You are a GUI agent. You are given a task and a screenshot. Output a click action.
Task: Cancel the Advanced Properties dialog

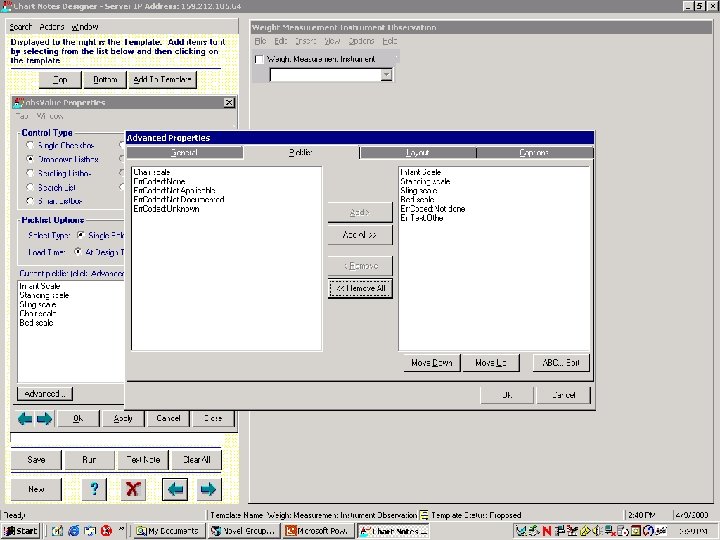click(563, 395)
